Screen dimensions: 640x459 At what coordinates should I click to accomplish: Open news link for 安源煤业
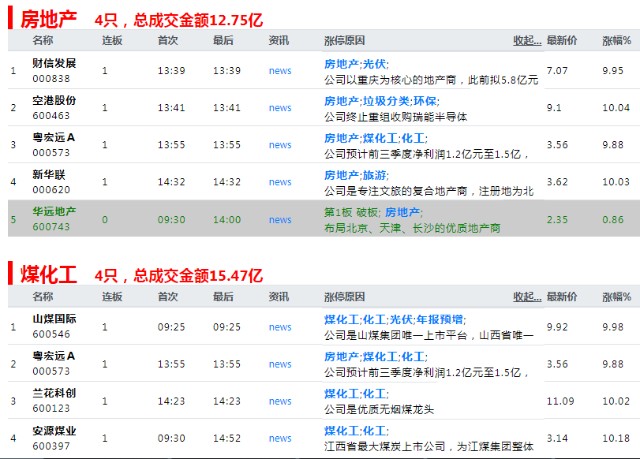280,438
